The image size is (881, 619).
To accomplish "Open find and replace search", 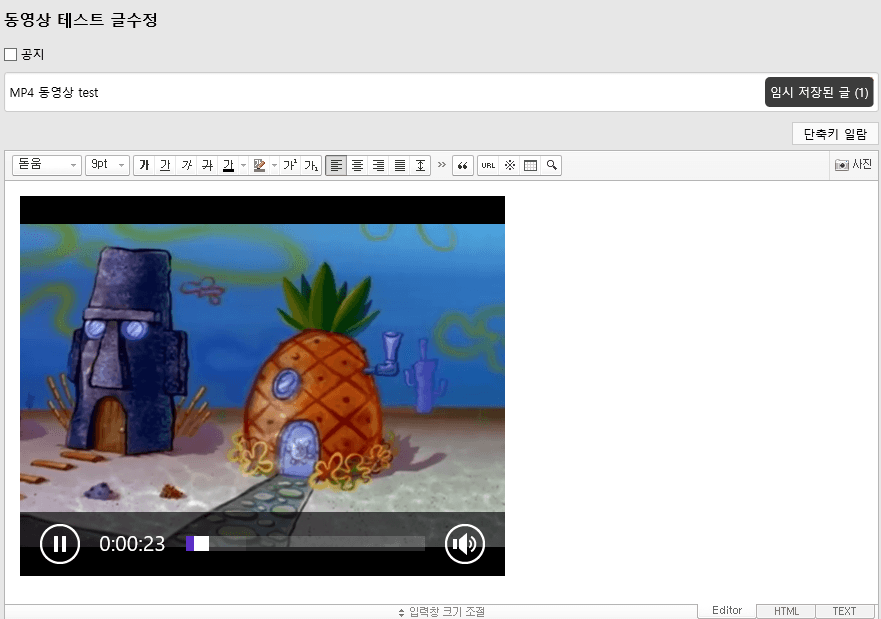I will click(x=551, y=165).
